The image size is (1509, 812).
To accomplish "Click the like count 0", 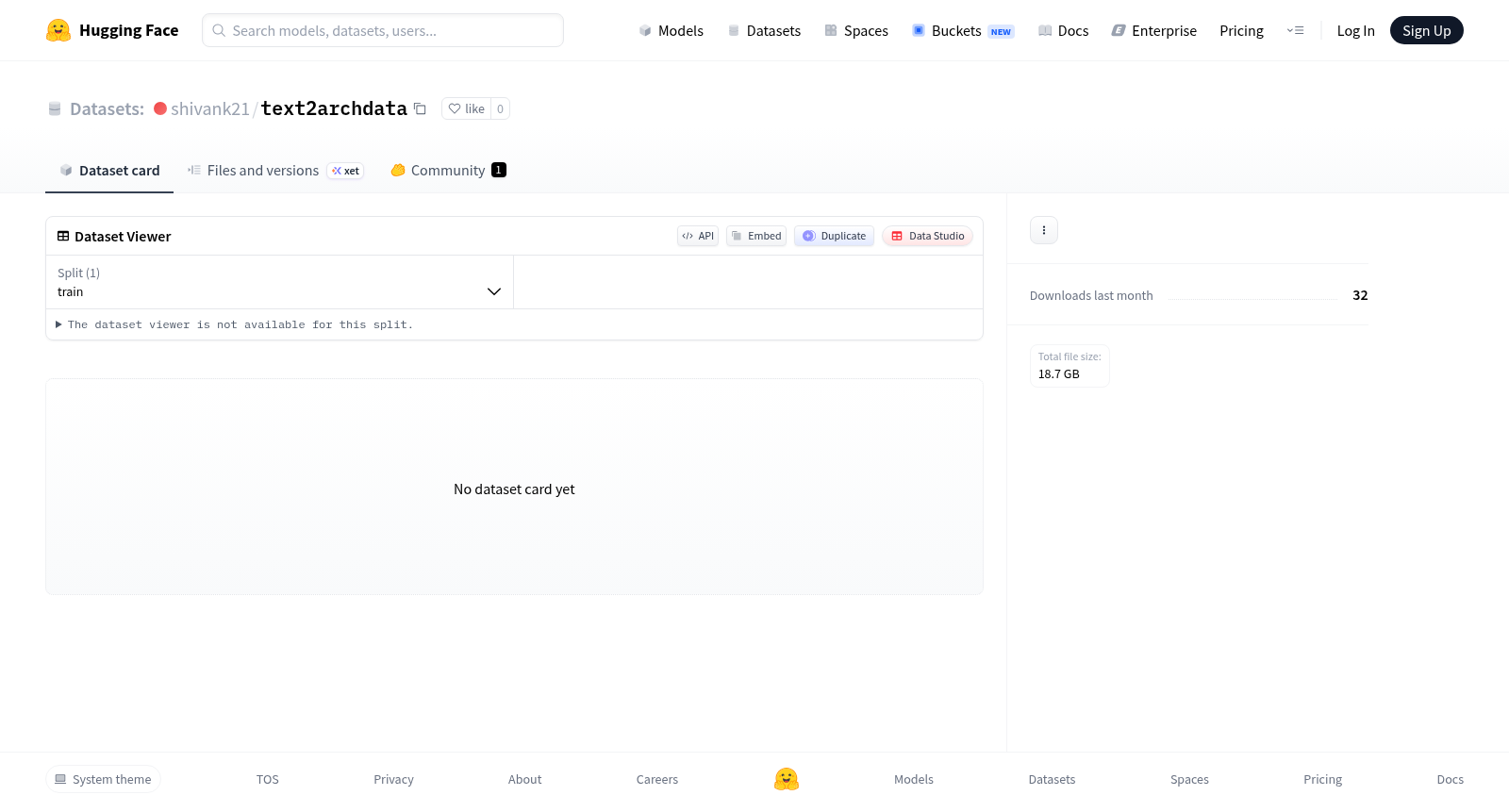I will pos(500,108).
